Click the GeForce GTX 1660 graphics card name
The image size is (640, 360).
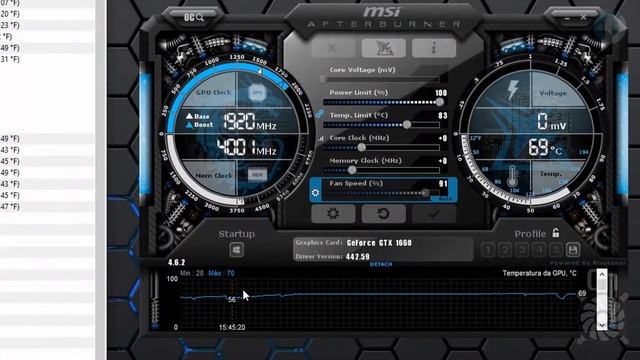[379, 243]
